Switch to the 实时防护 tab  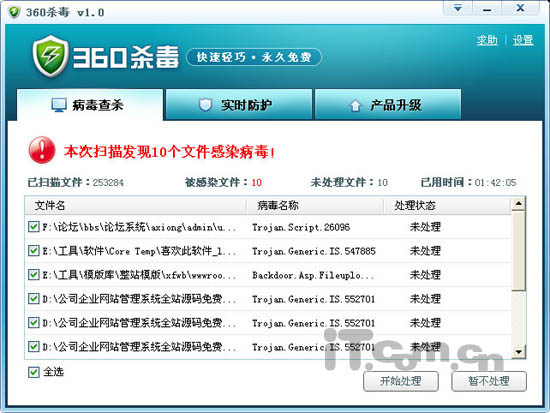(x=239, y=105)
